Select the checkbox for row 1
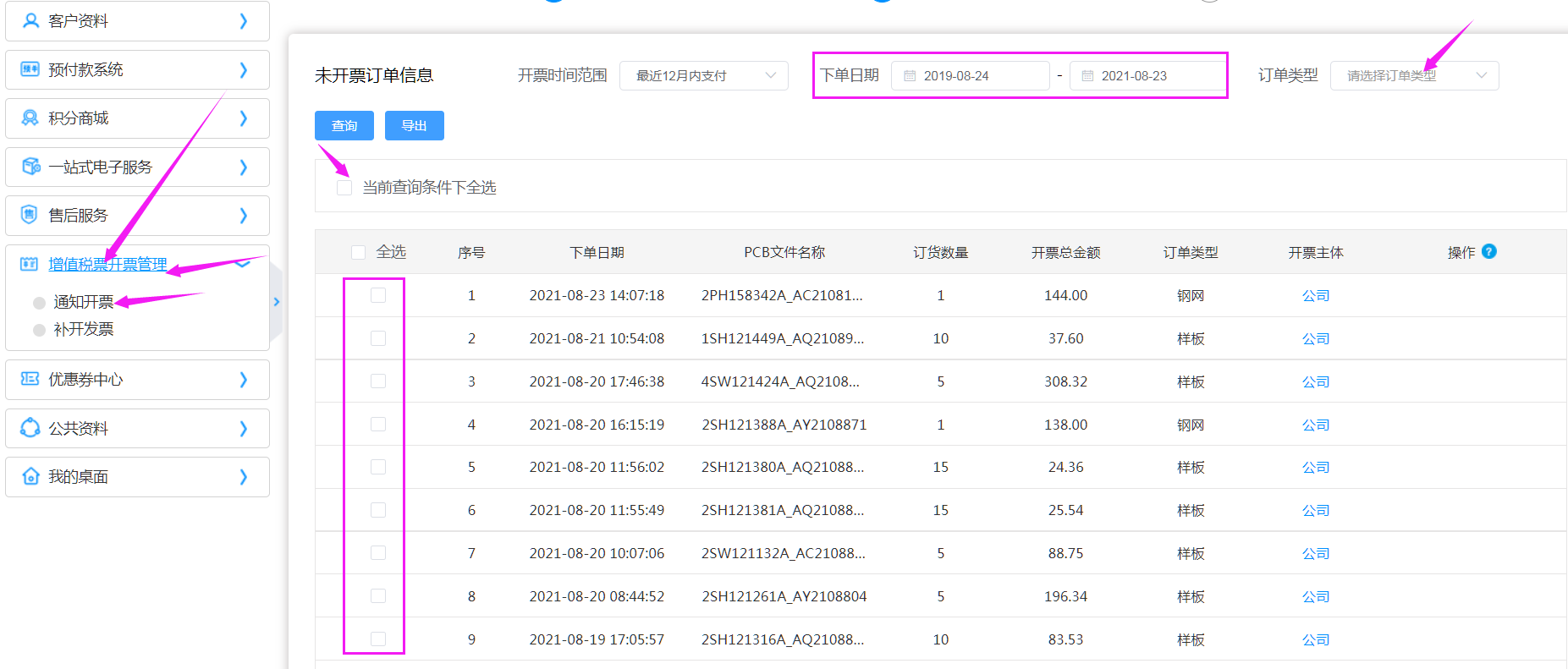The width and height of the screenshot is (1568, 669). pyautogui.click(x=378, y=295)
